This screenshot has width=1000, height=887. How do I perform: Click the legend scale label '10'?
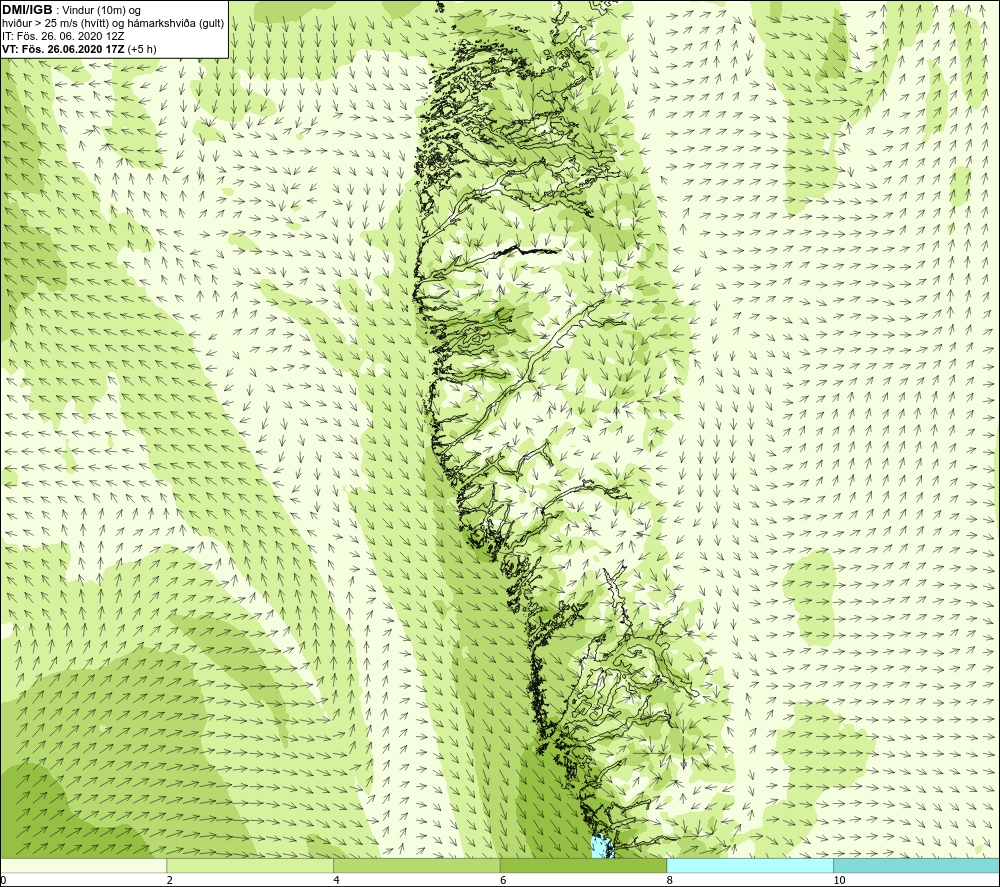click(839, 881)
